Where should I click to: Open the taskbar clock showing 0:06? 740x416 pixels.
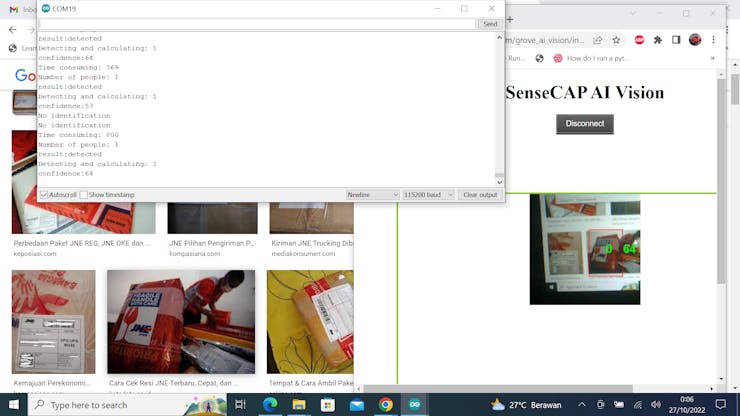coord(687,405)
